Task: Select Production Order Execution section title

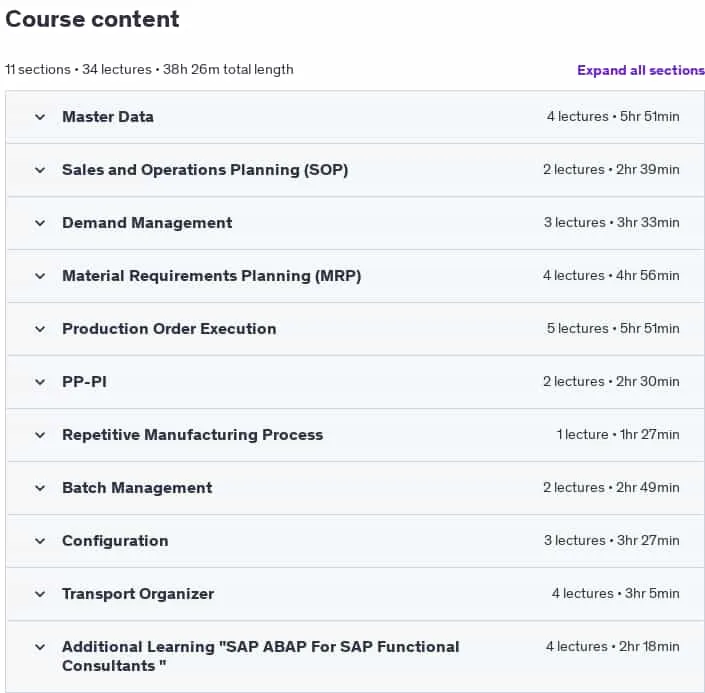Action: [169, 329]
